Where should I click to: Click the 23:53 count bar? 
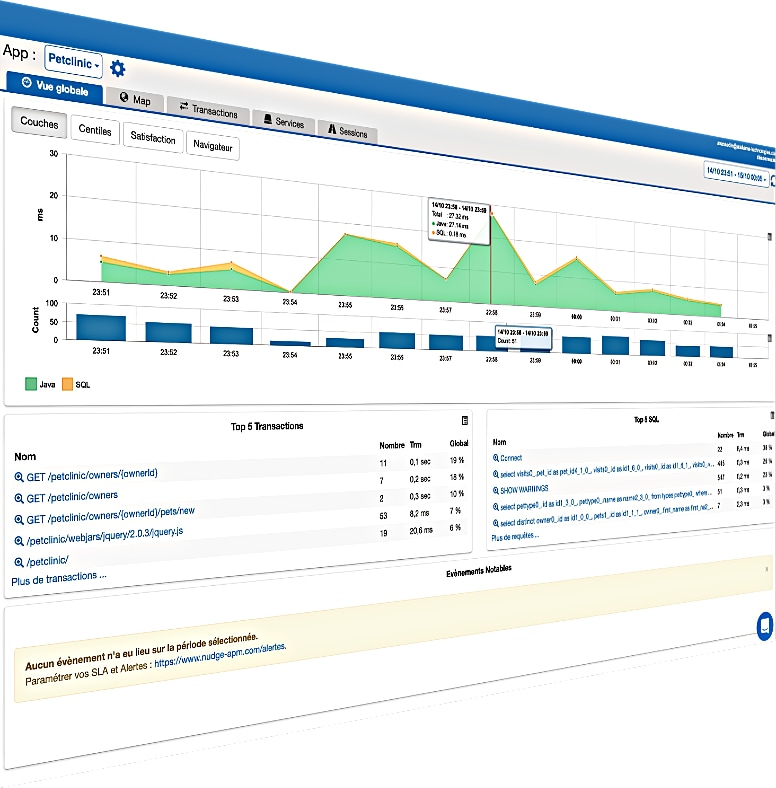(231, 336)
